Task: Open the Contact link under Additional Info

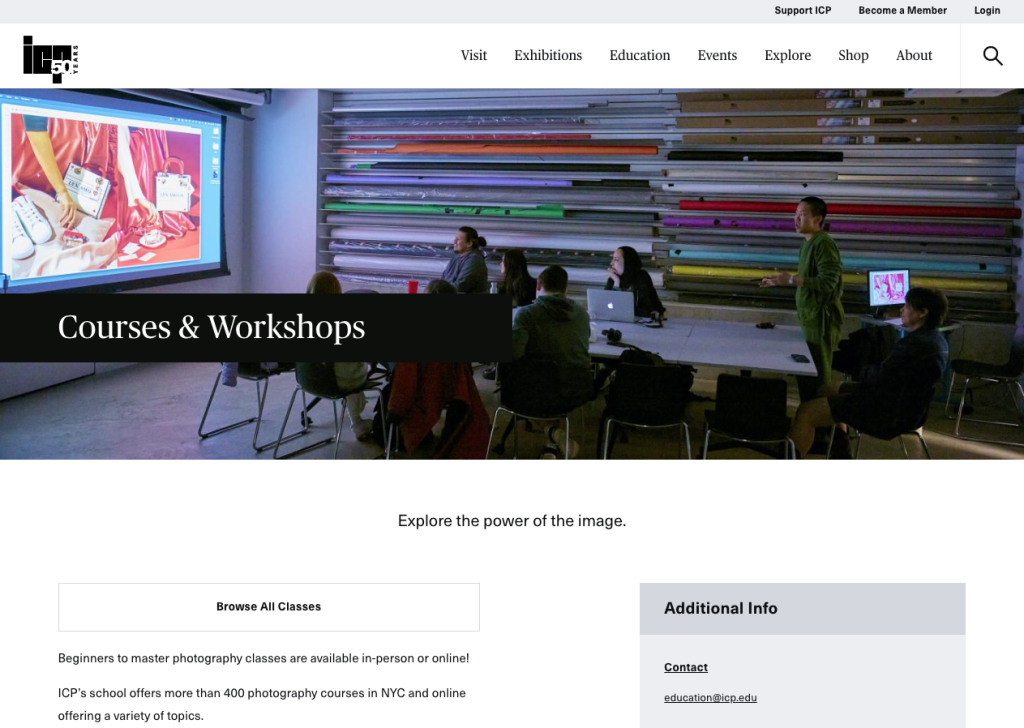Action: pyautogui.click(x=685, y=667)
